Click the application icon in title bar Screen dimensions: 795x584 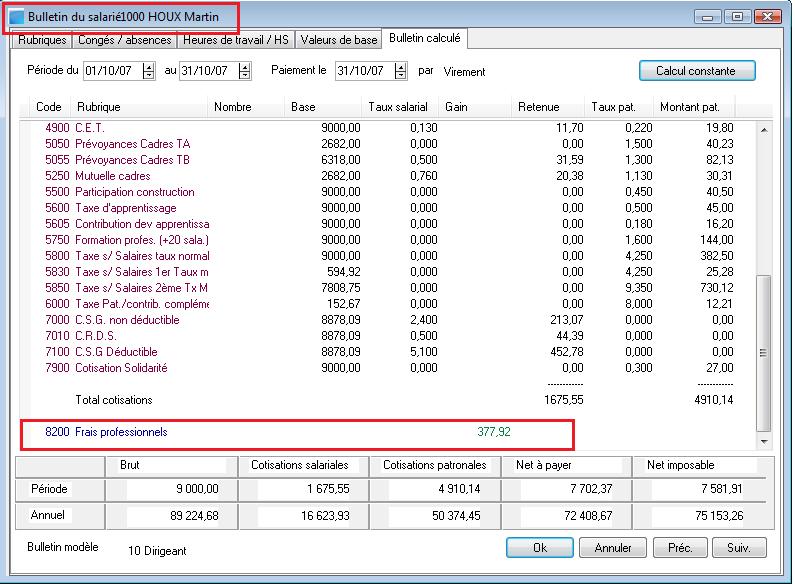coord(16,17)
